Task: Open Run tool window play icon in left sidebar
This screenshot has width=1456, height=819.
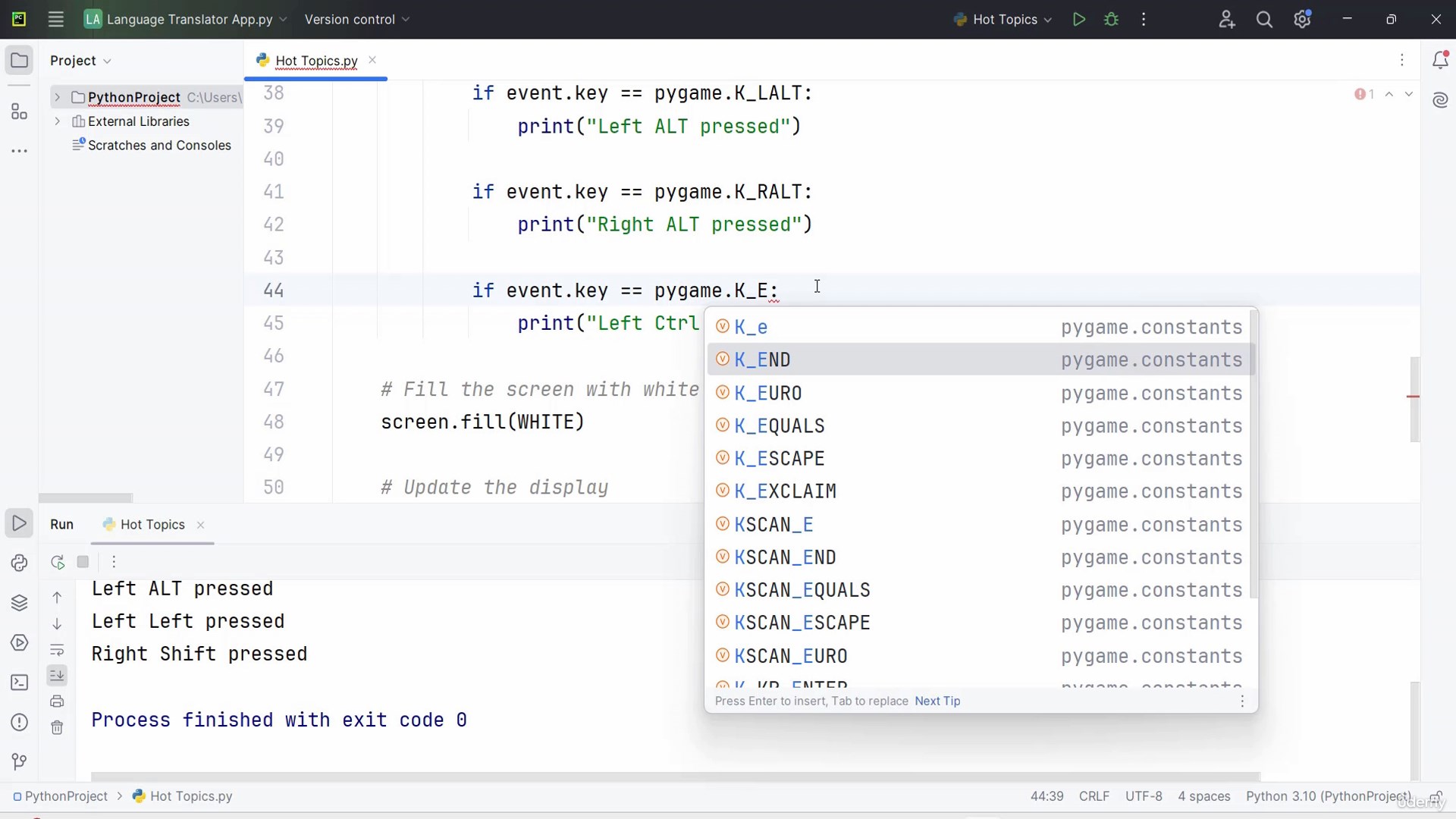Action: [20, 523]
